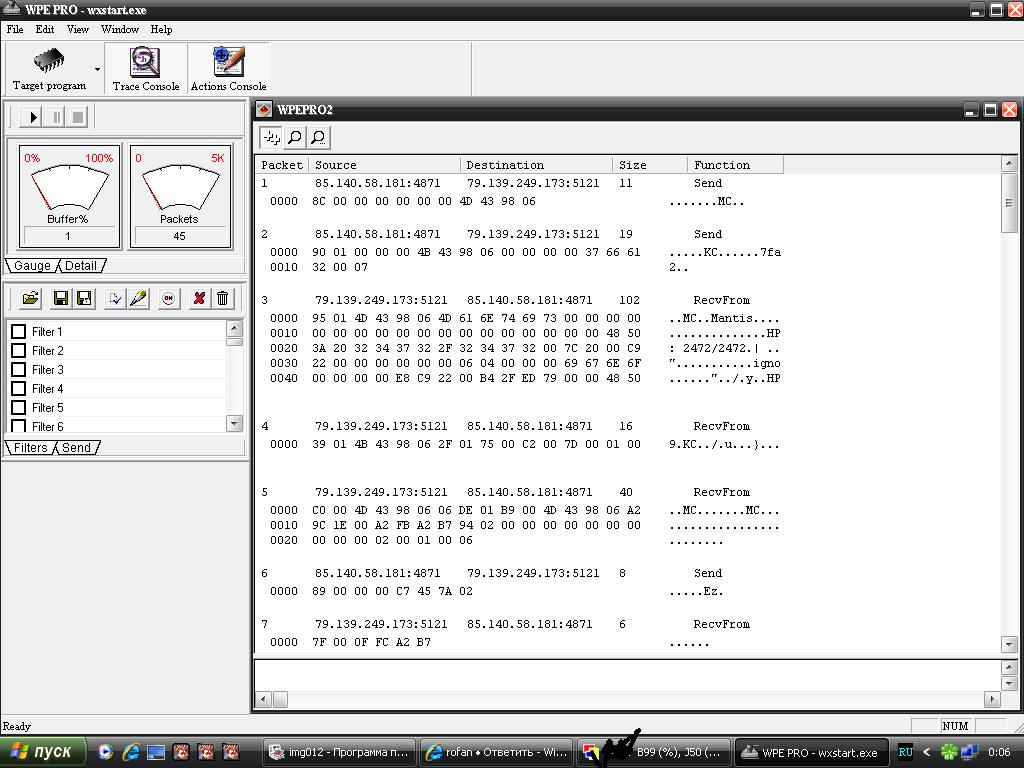Enable the Filter 3 checkbox

(19, 370)
